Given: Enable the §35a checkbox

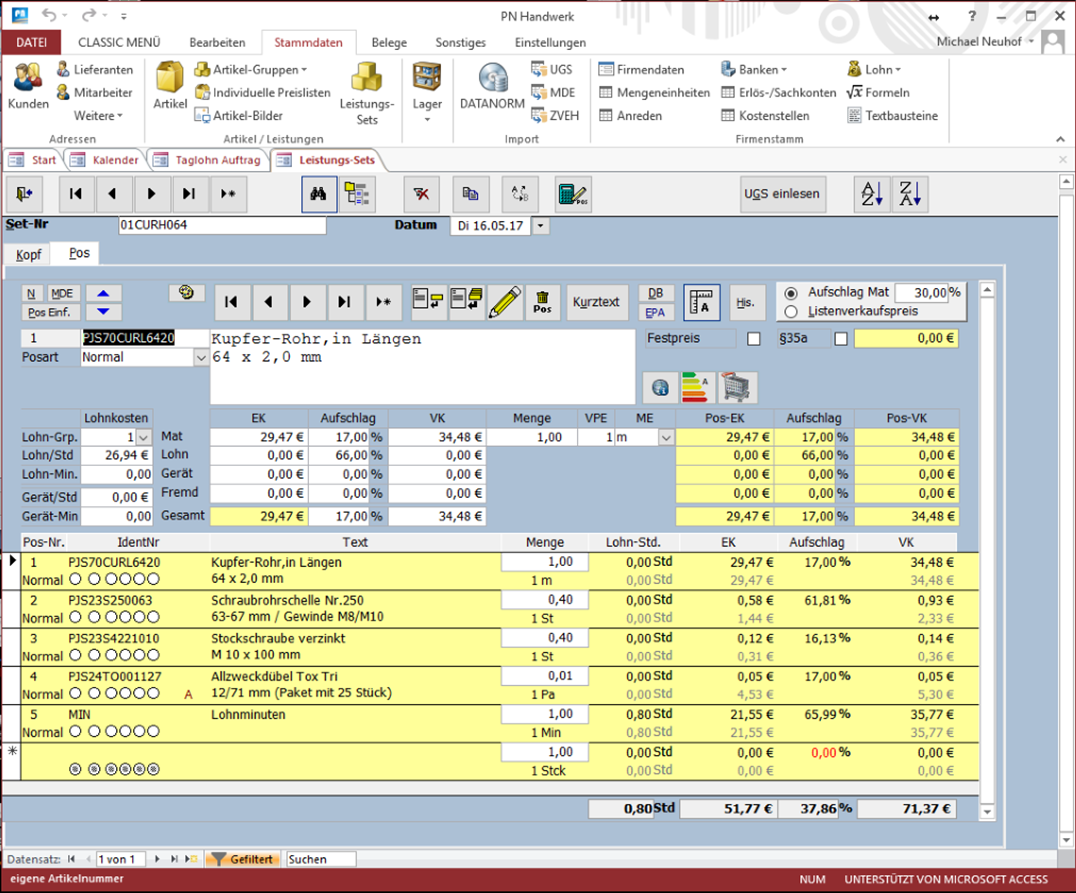Looking at the screenshot, I should pos(841,339).
